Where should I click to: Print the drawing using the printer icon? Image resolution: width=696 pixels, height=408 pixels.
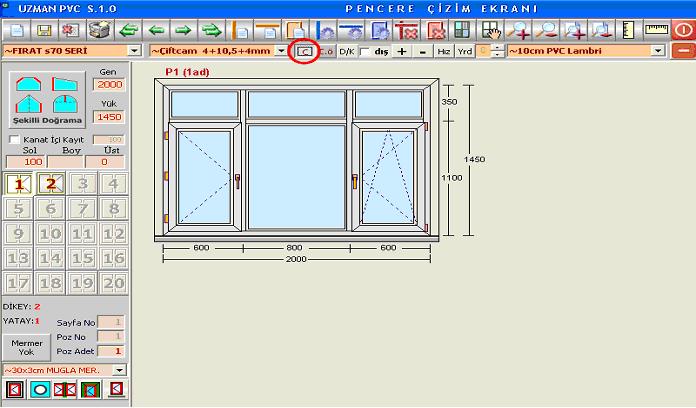[99, 31]
